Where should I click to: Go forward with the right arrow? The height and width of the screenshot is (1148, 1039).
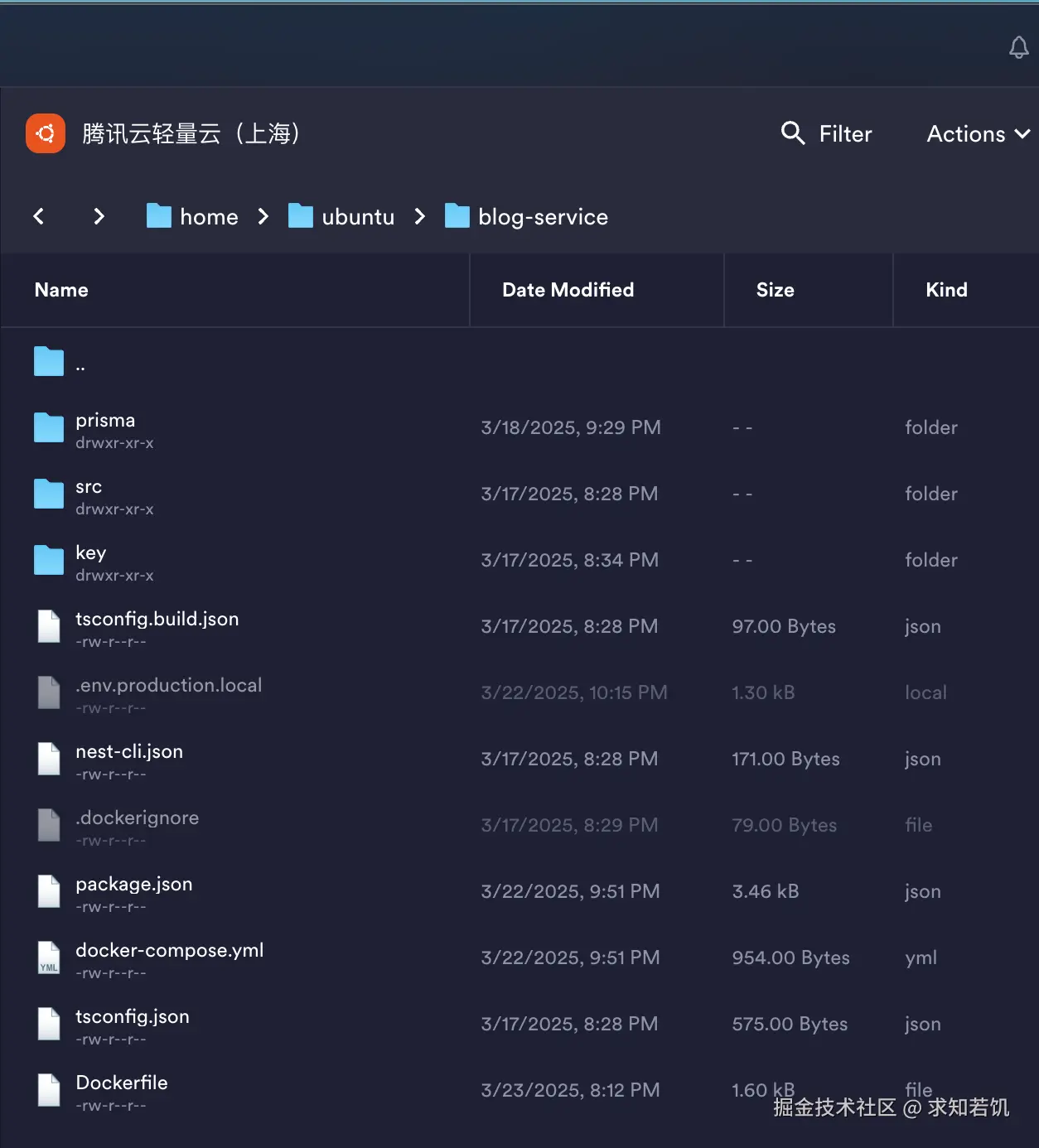[x=99, y=216]
